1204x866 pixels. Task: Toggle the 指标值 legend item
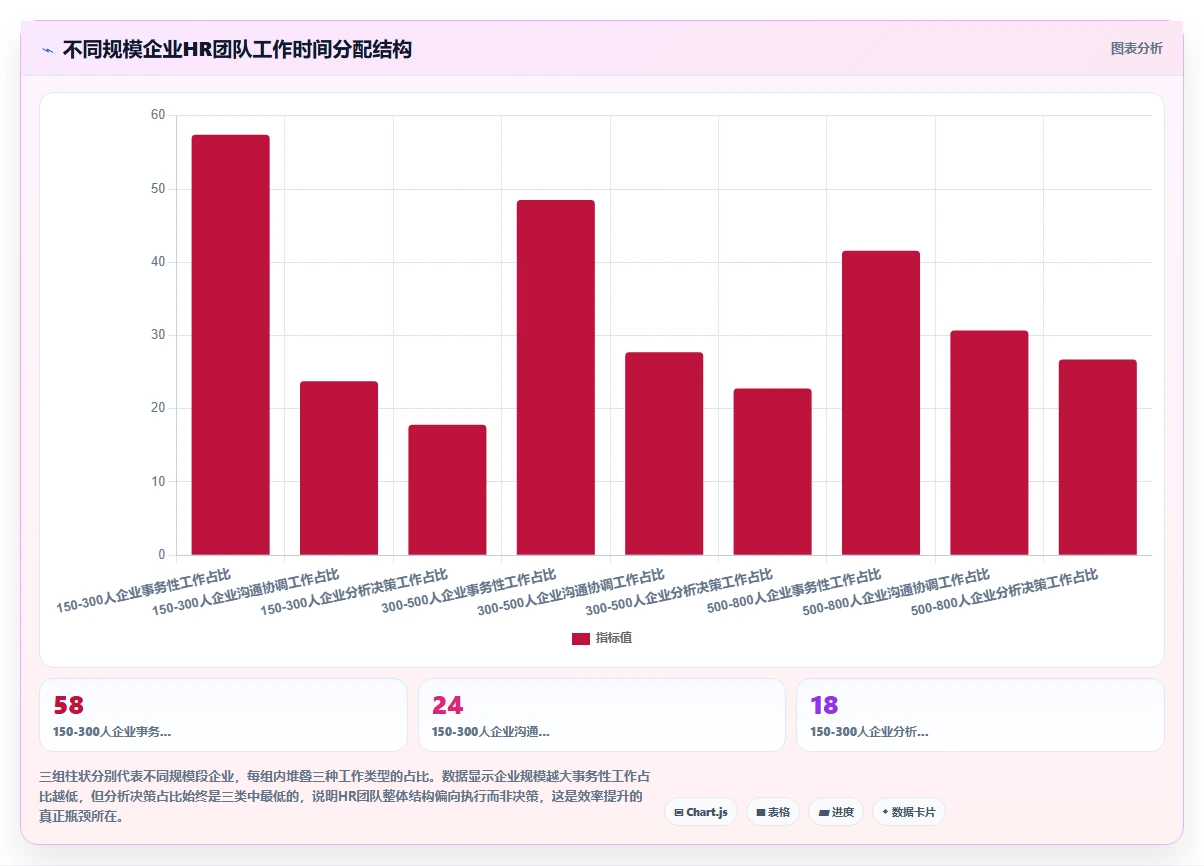[x=602, y=638]
